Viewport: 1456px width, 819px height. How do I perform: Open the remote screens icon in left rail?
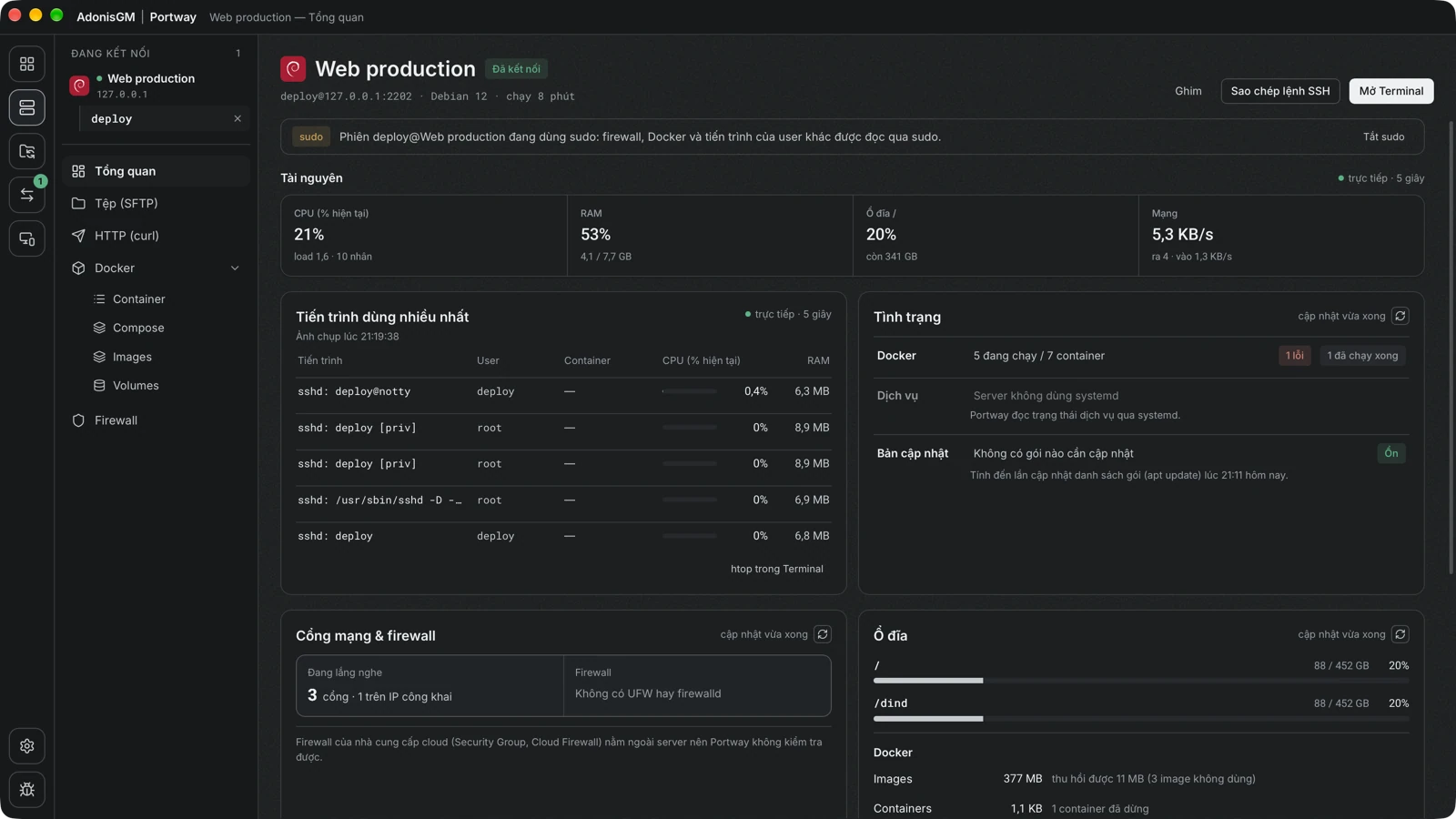click(x=27, y=238)
